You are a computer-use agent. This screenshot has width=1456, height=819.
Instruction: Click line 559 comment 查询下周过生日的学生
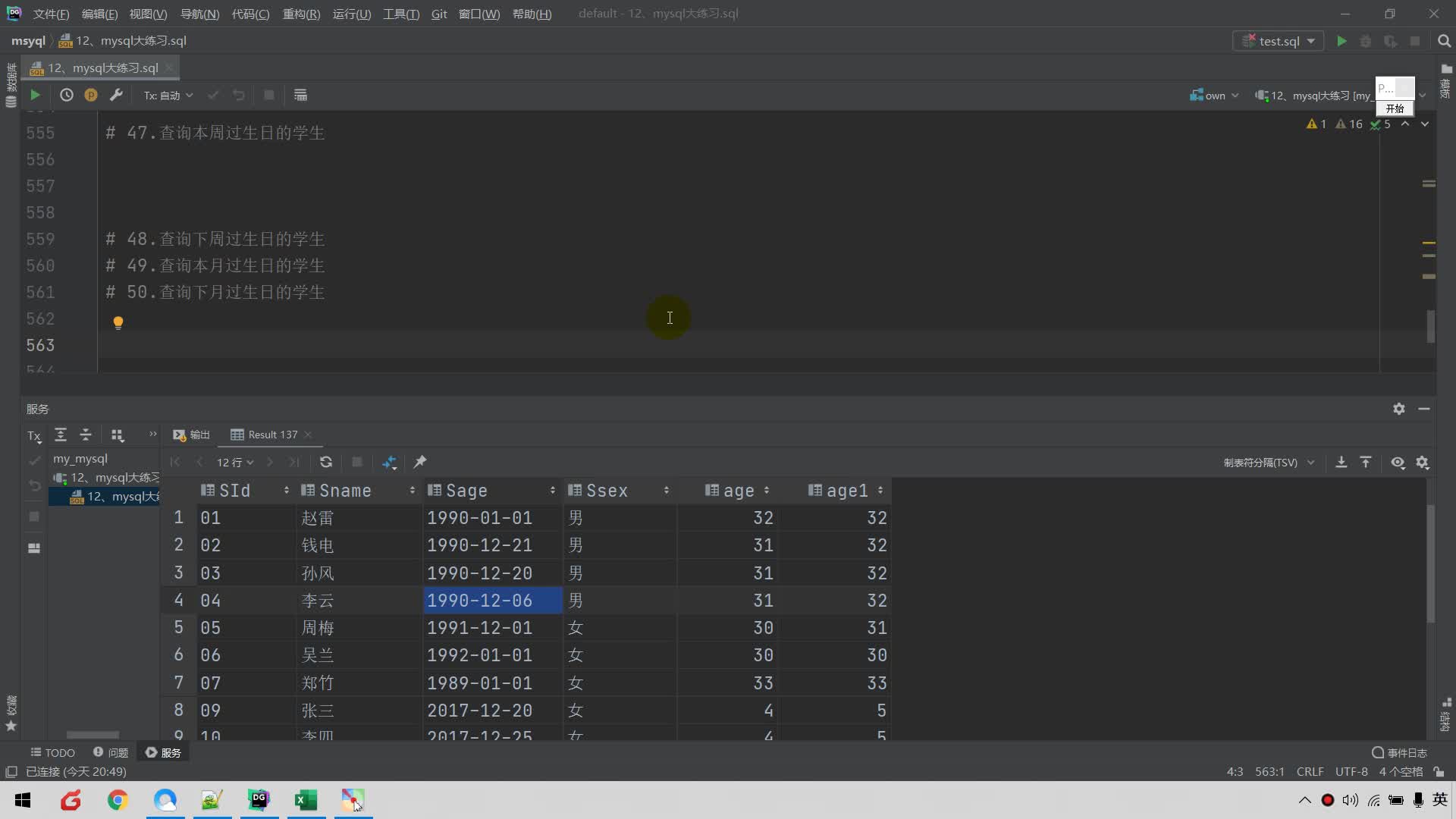[x=242, y=239]
